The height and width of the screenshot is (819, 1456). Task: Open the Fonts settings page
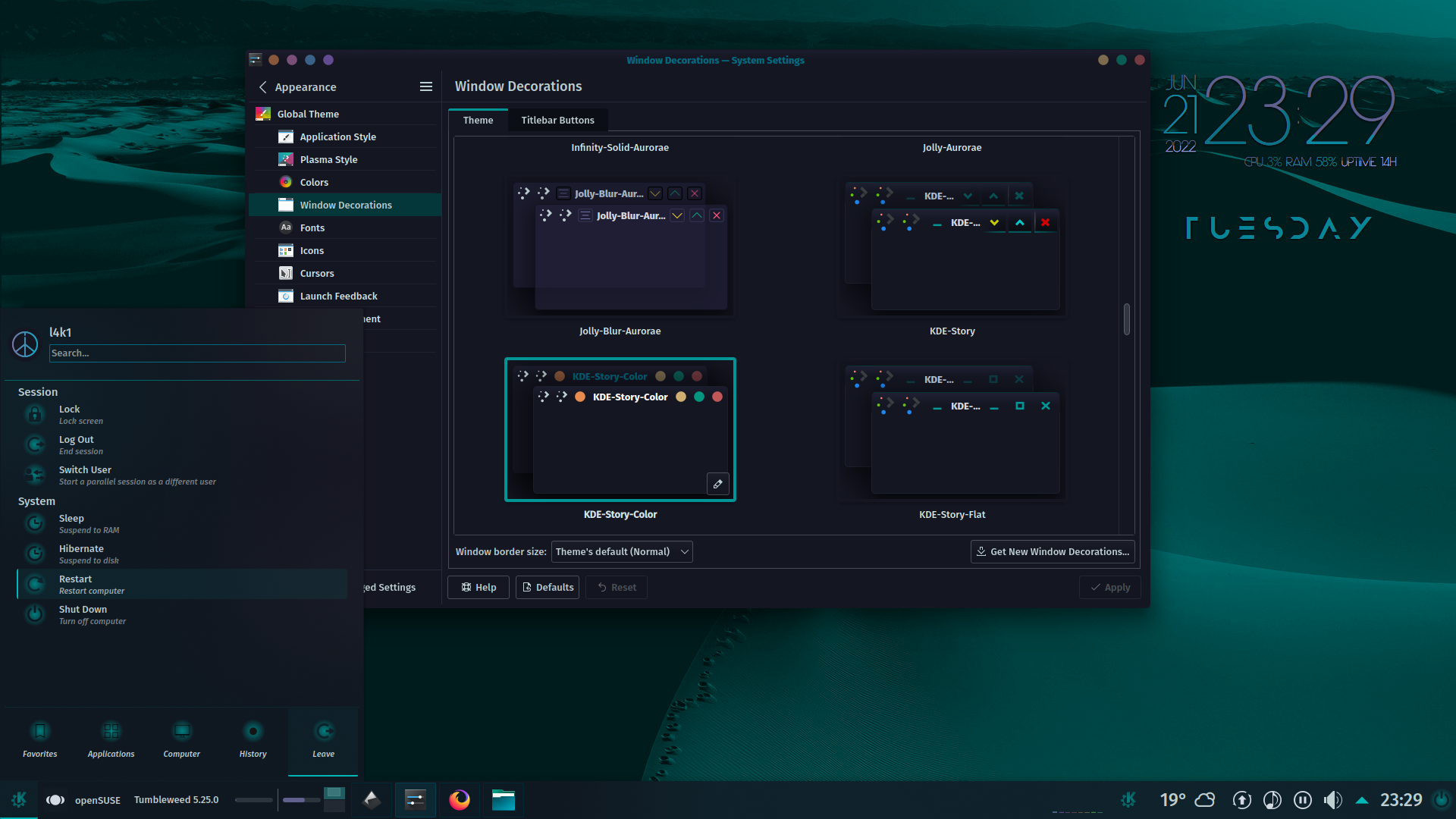(345, 227)
